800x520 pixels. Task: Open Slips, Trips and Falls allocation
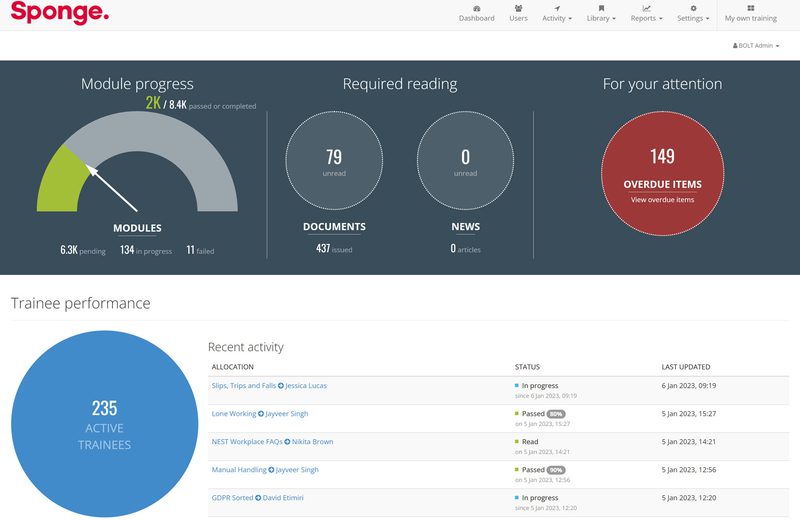point(243,386)
